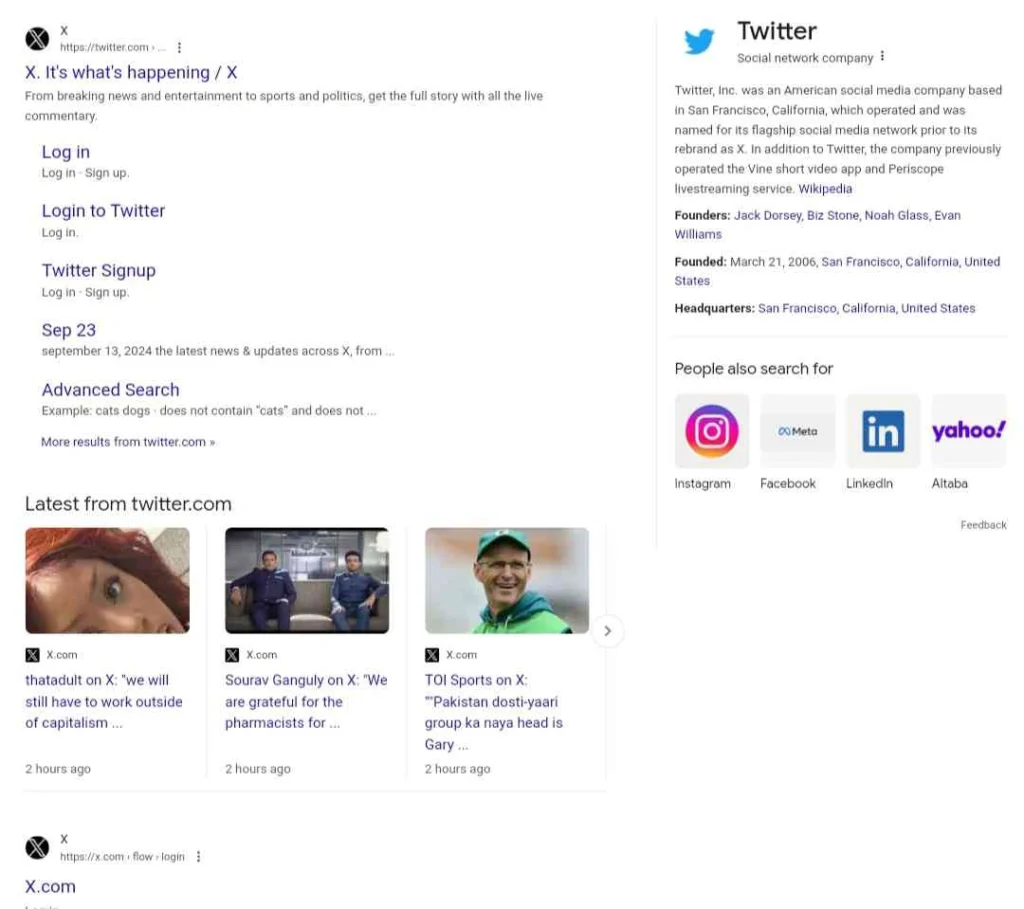
Task: Open the 'Sep 23' sitelink
Action: 69,330
